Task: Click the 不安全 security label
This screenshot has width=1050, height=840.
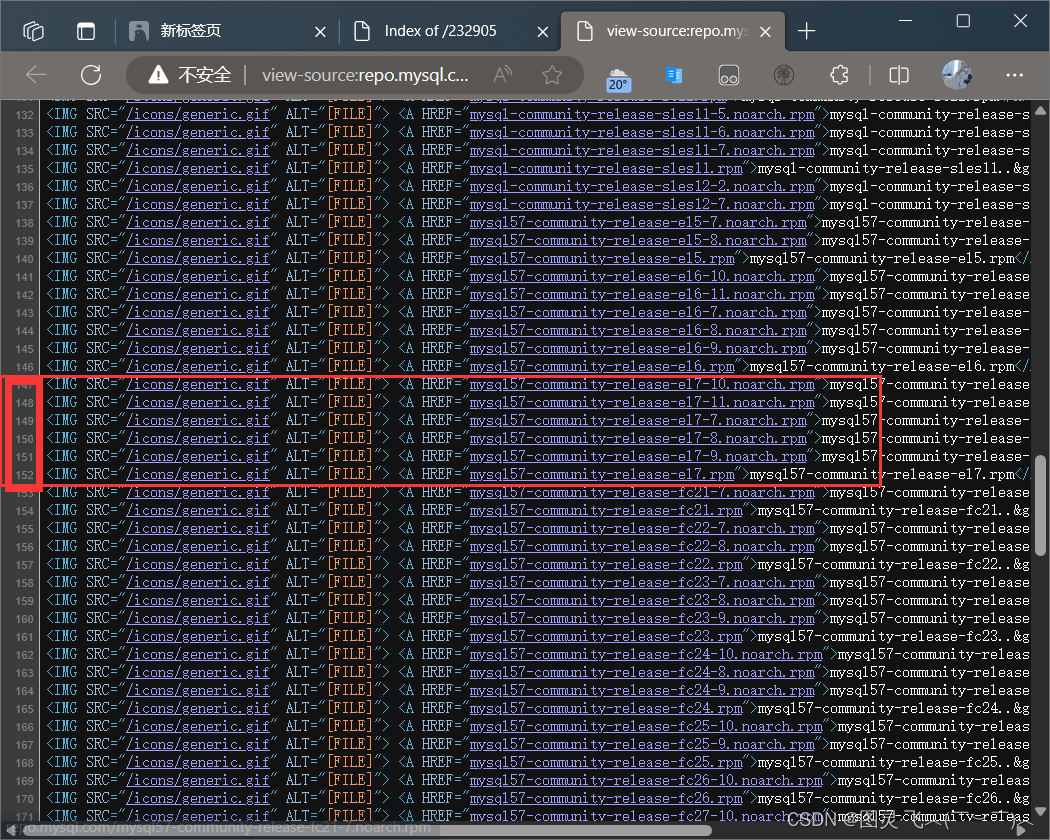Action: pos(205,74)
